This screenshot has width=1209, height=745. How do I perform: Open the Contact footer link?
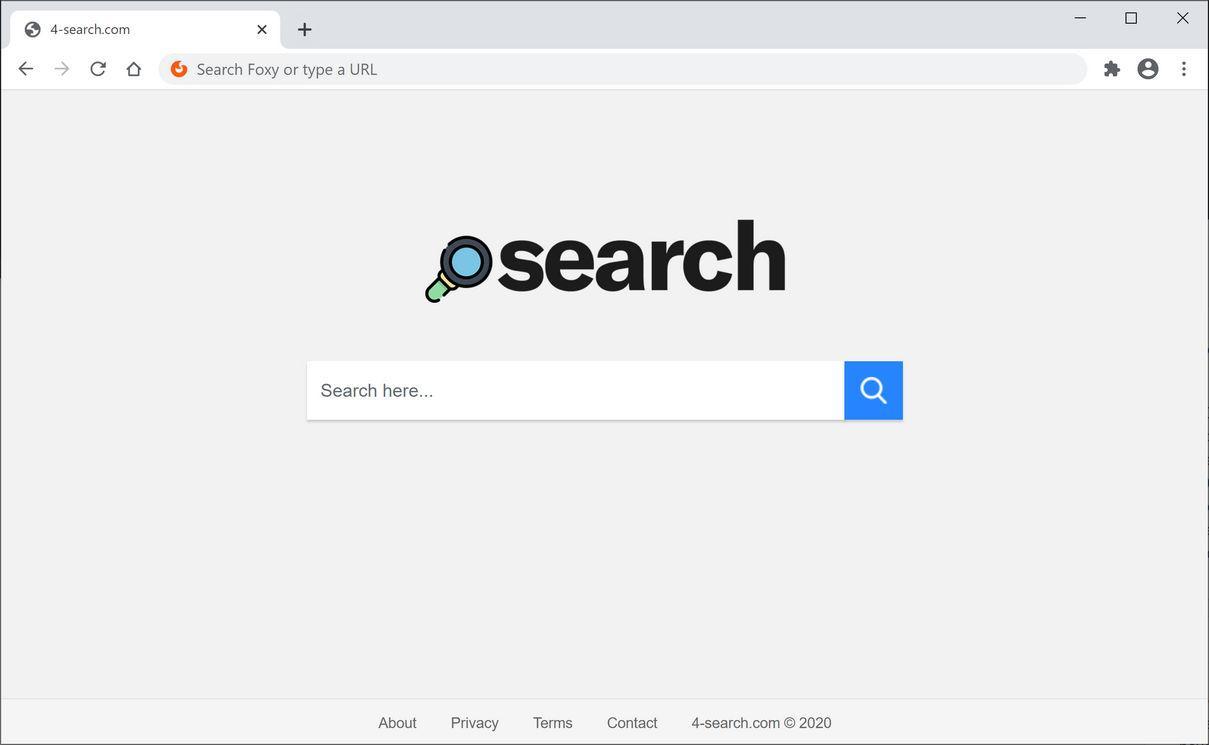pos(632,723)
